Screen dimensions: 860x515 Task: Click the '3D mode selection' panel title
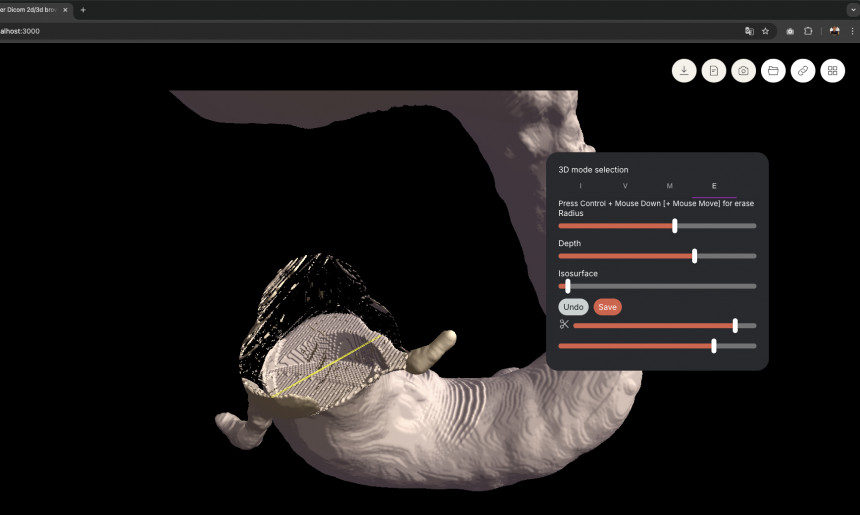pos(593,170)
